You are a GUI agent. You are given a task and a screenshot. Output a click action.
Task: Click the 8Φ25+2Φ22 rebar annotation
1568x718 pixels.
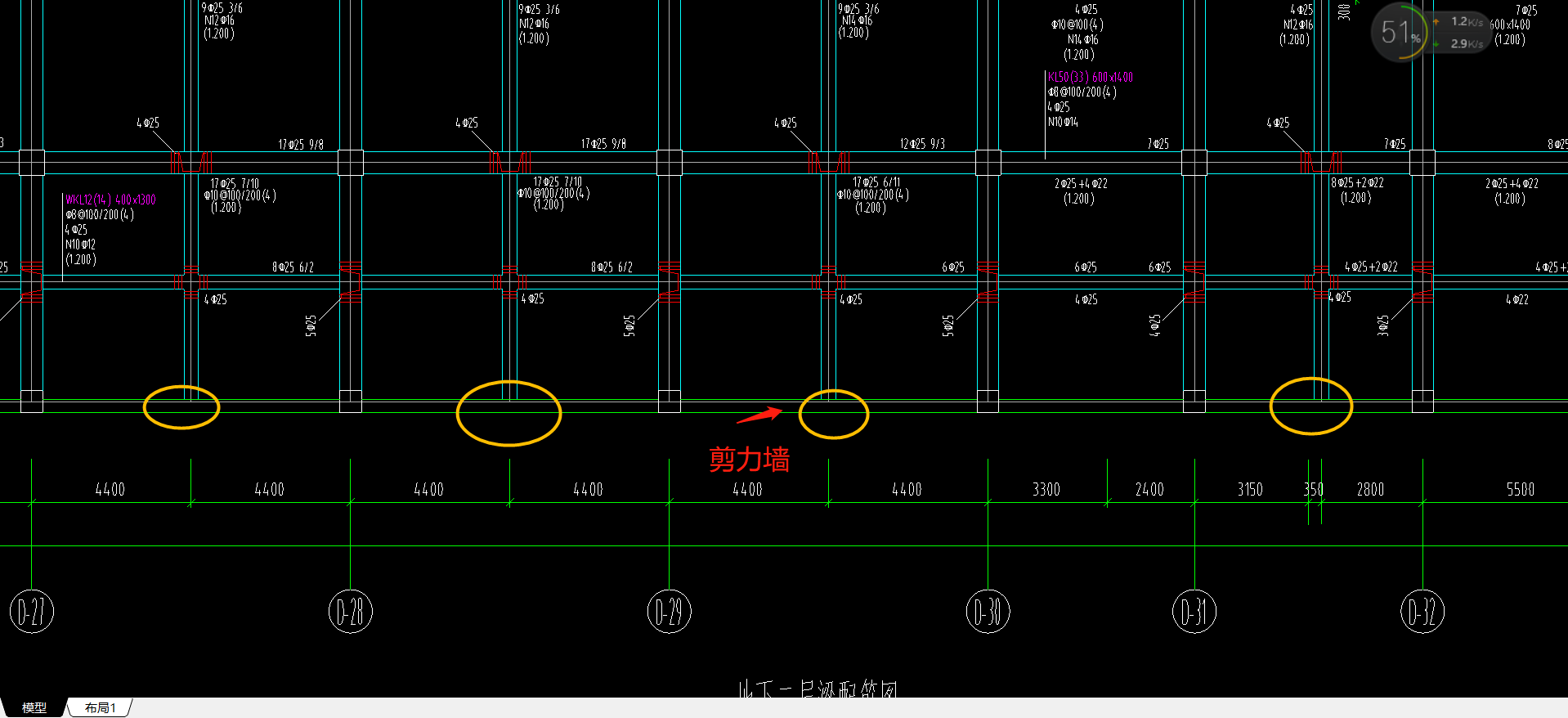coord(1357,183)
